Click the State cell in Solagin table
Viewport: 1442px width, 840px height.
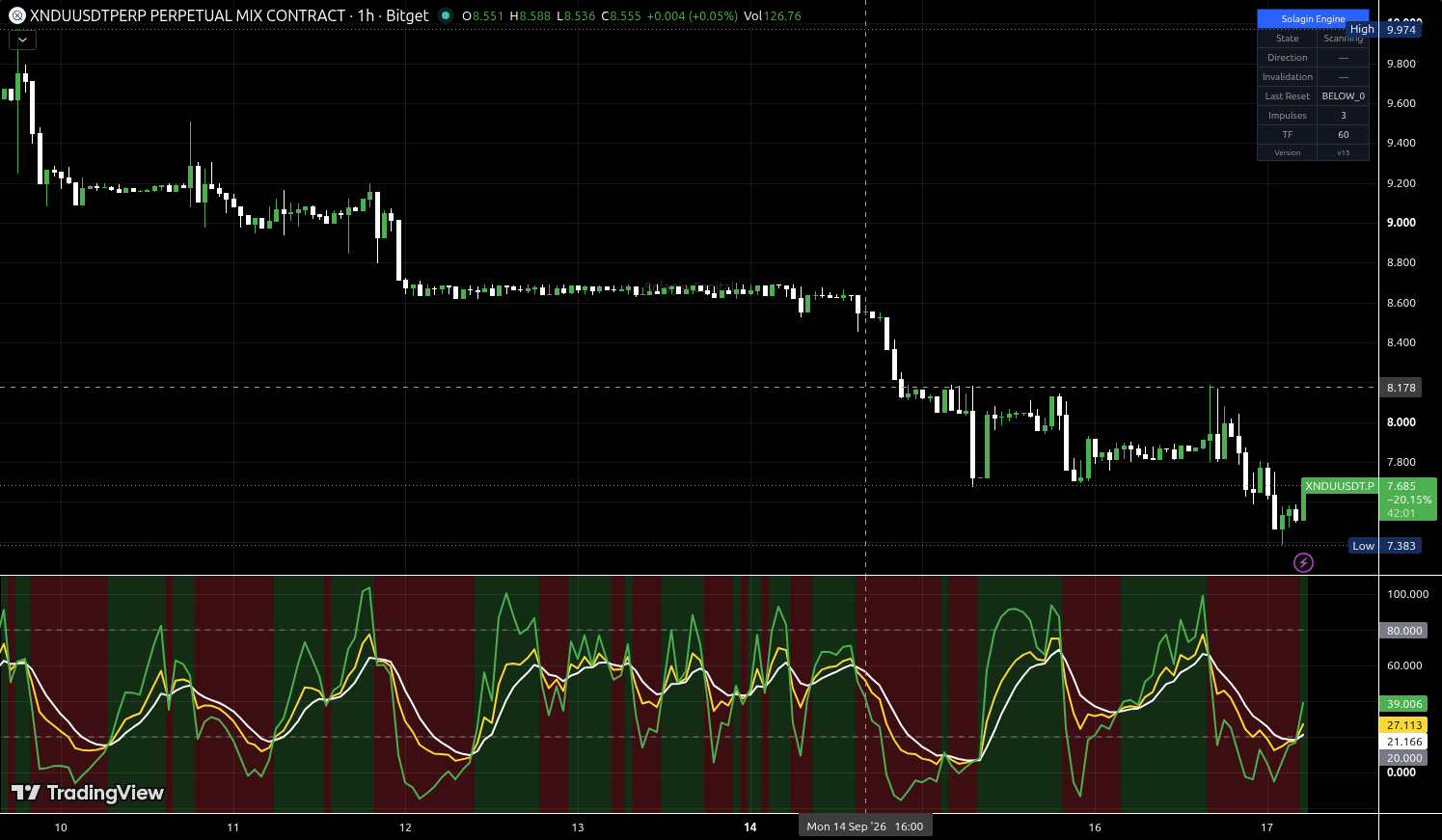(1288, 39)
